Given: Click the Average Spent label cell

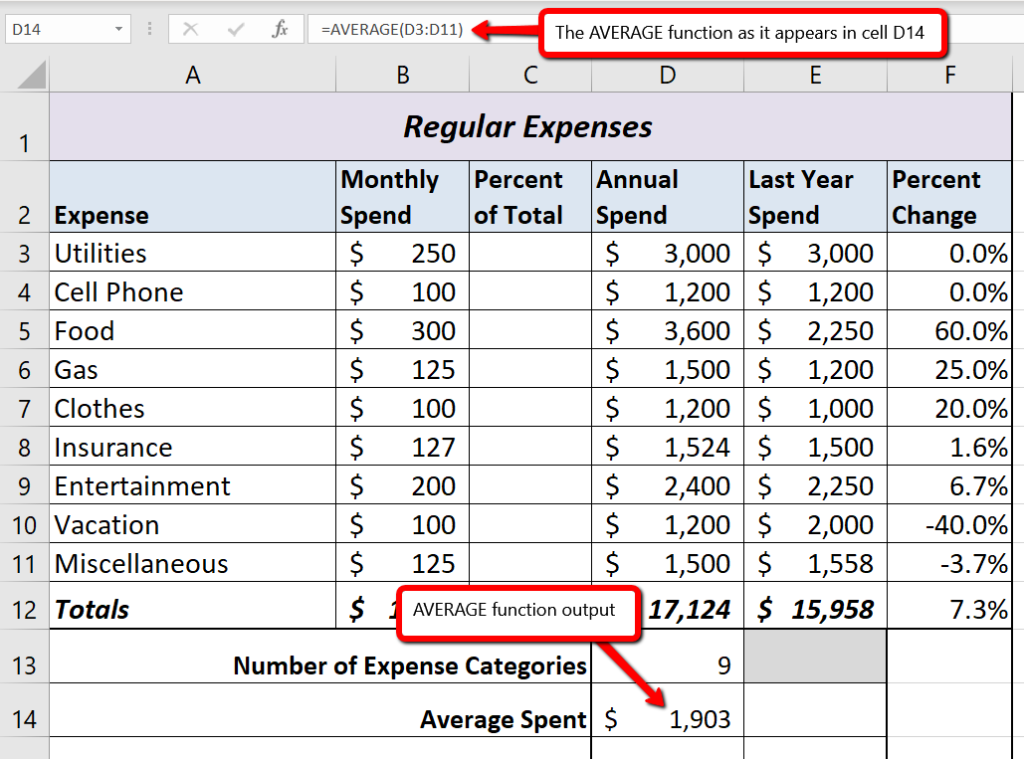Looking at the screenshot, I should (x=320, y=711).
